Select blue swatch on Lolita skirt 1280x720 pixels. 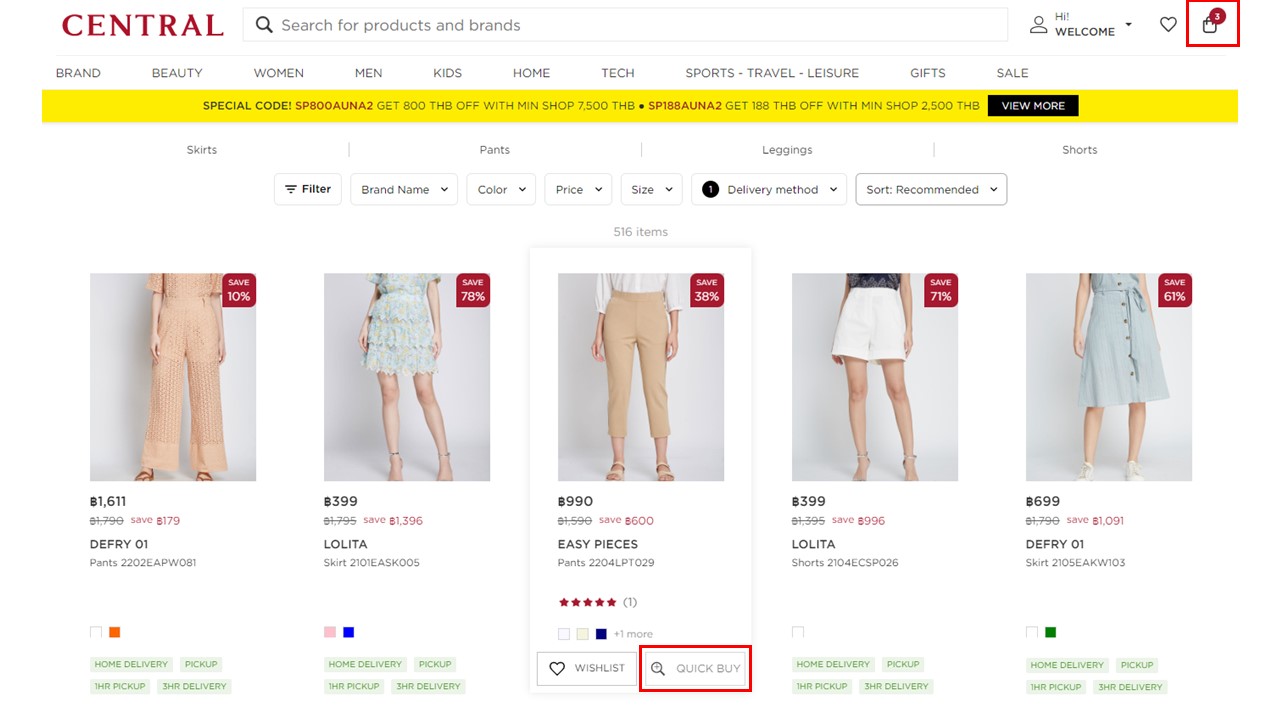[349, 632]
